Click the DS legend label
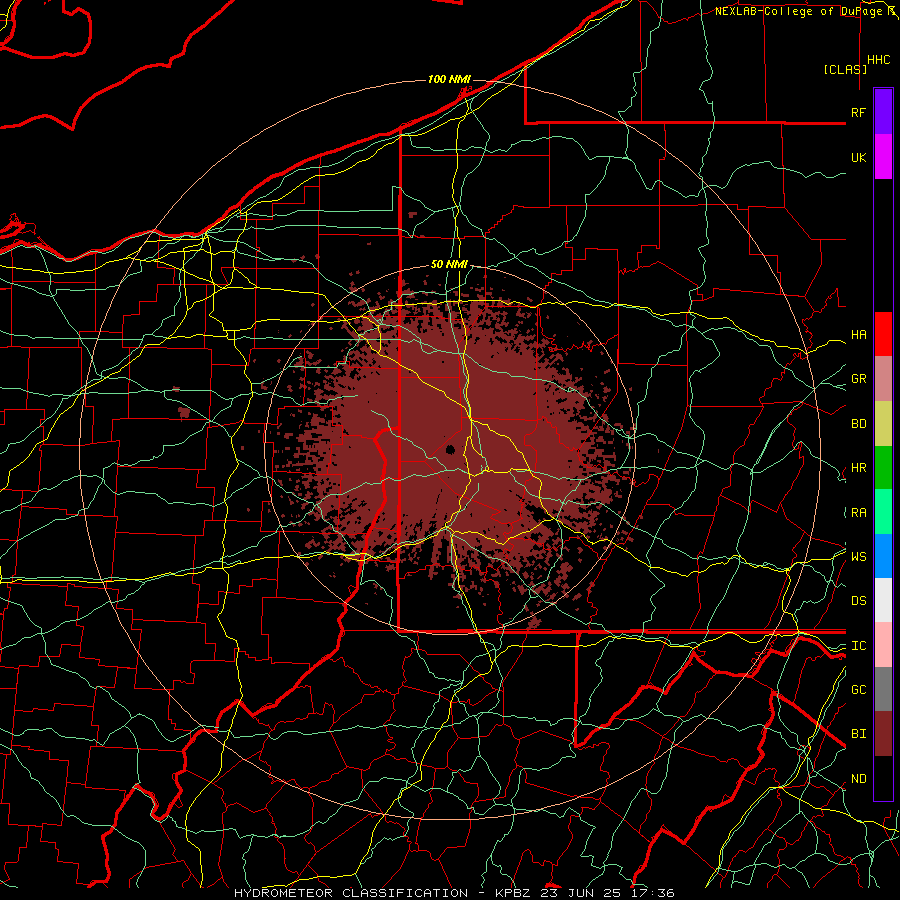This screenshot has height=900, width=900. (x=858, y=601)
